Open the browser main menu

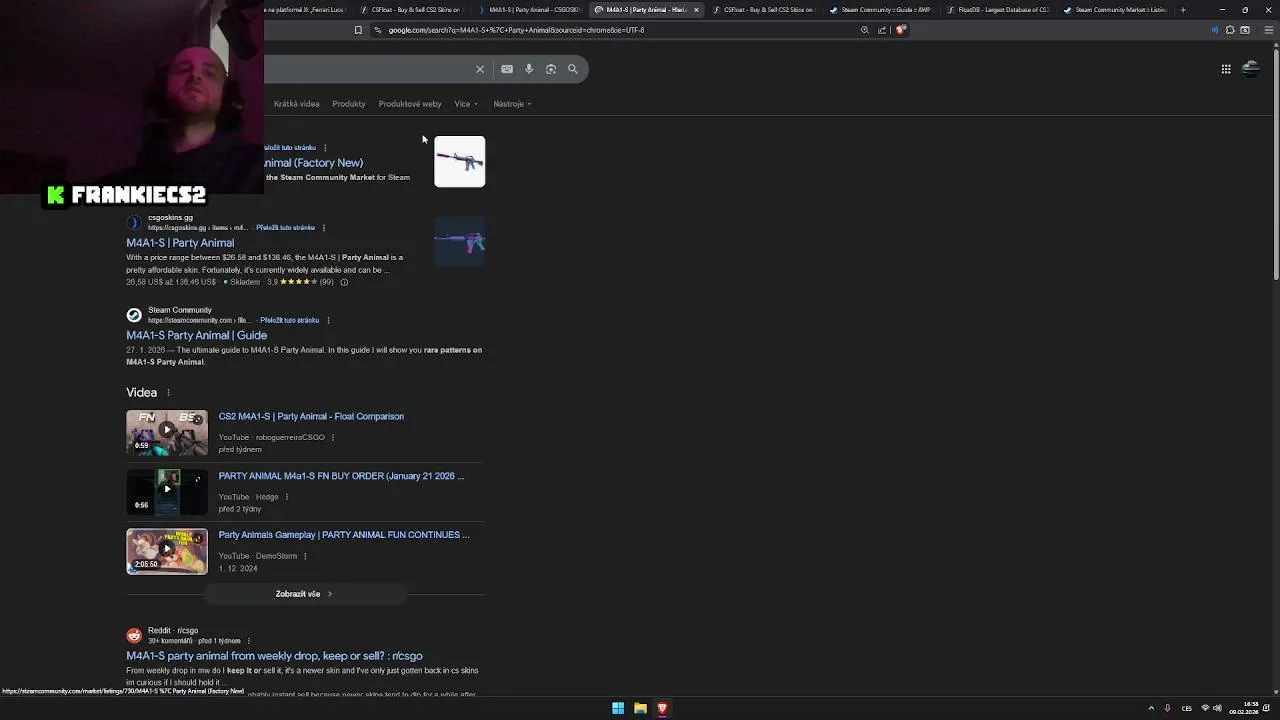tap(1269, 30)
